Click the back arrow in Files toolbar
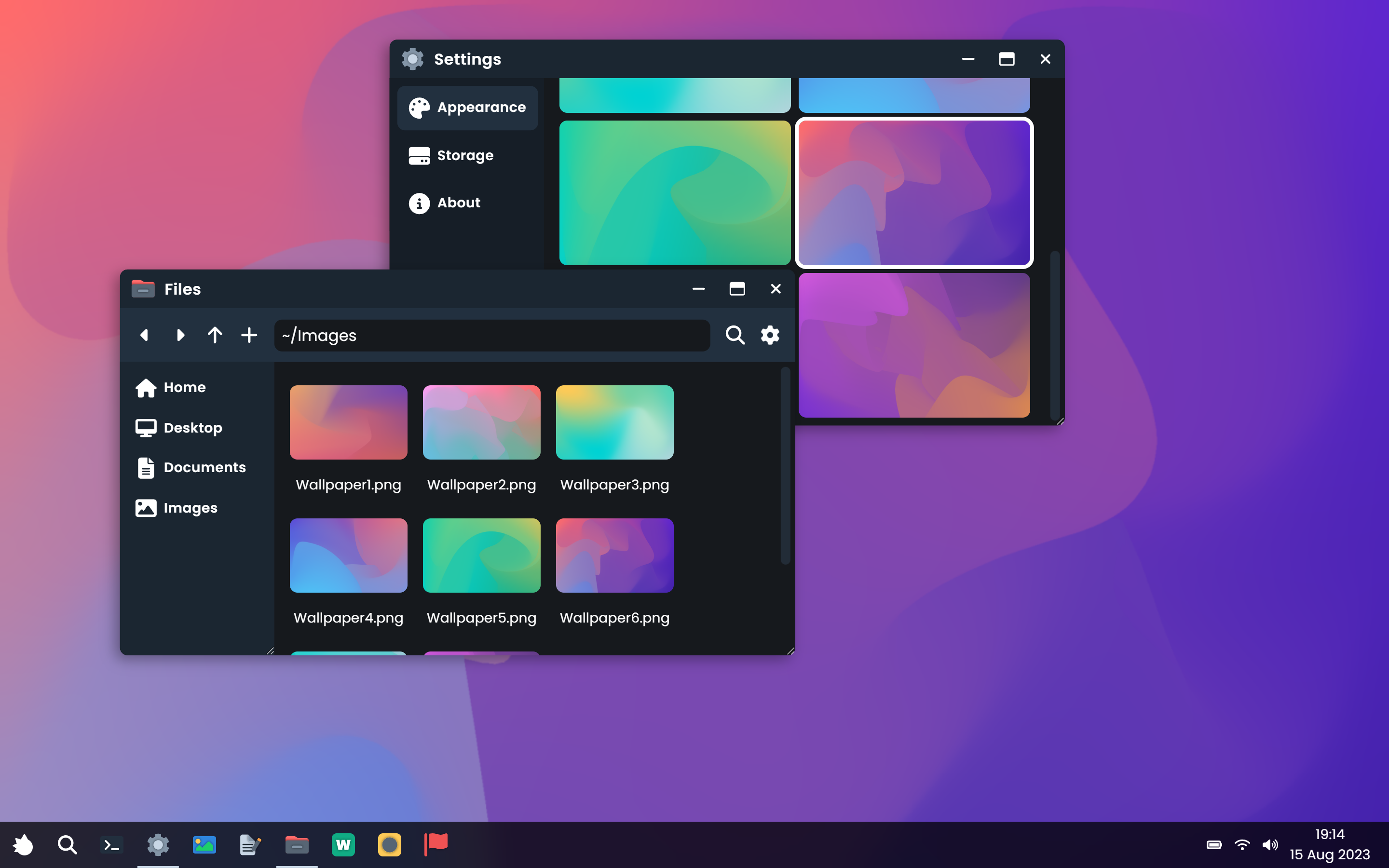This screenshot has height=868, width=1389. click(x=144, y=335)
